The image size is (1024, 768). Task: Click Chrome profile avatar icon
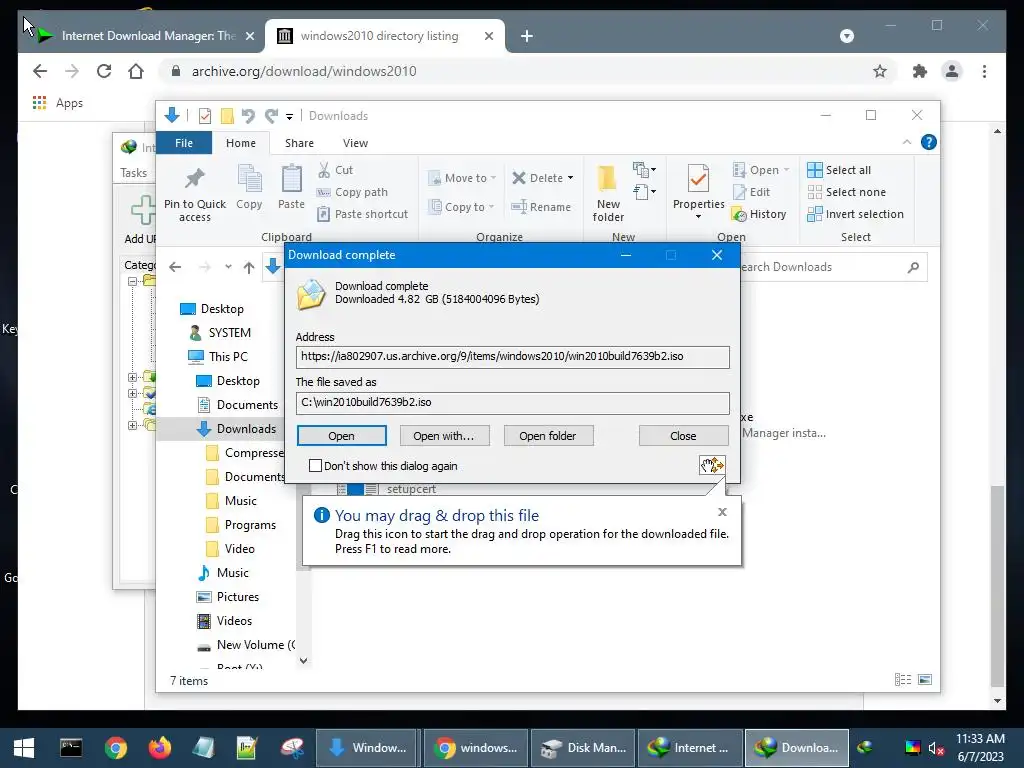point(952,71)
